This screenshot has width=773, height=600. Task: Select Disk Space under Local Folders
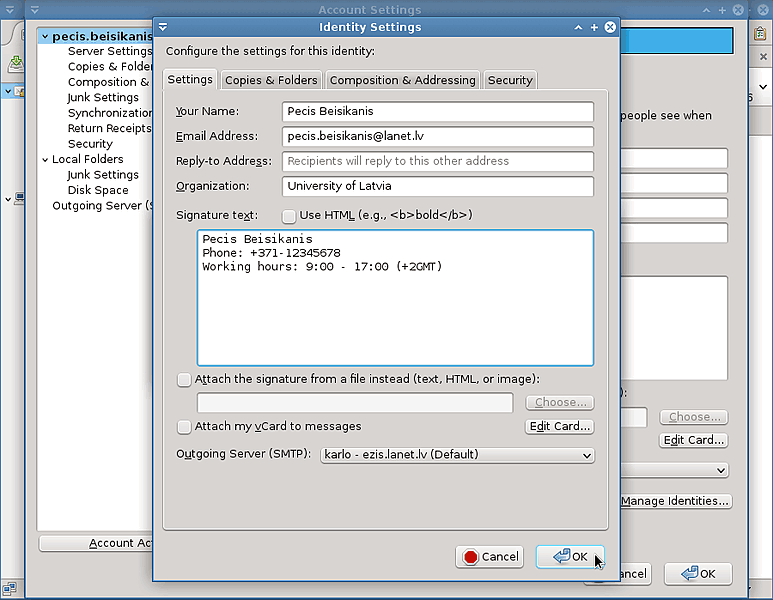point(98,190)
